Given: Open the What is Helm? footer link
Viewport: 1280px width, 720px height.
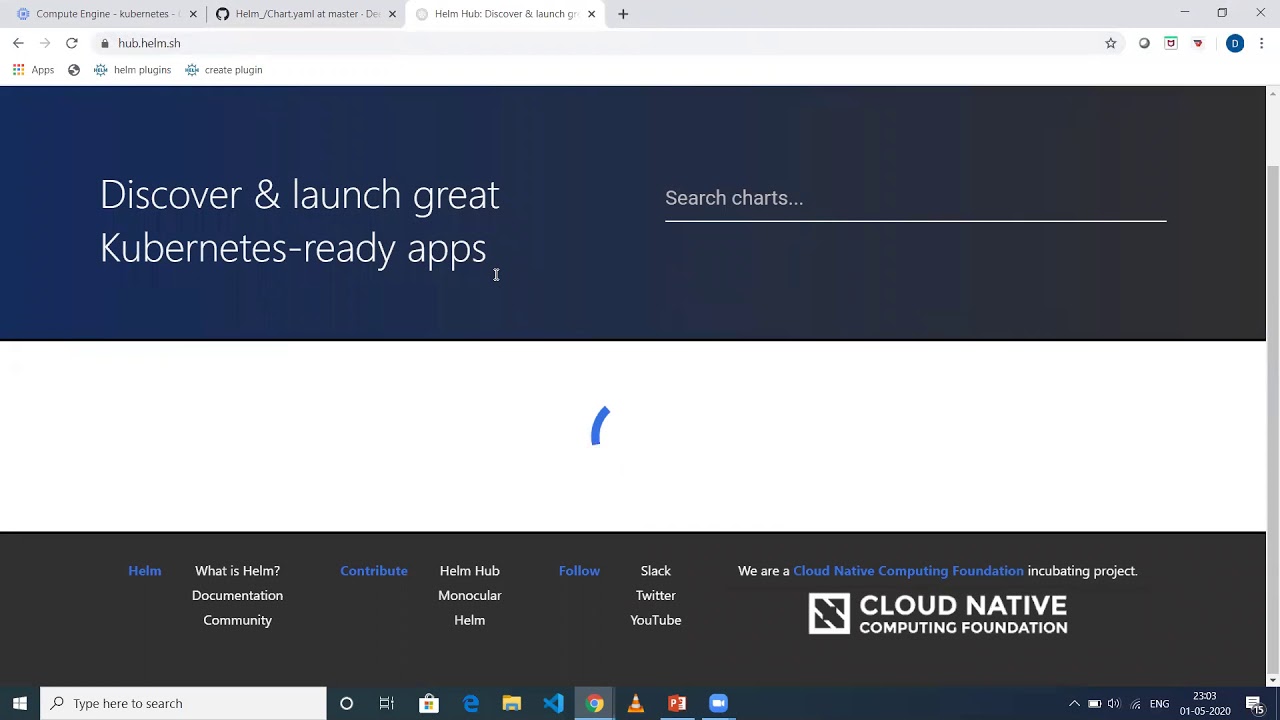Looking at the screenshot, I should click(237, 571).
